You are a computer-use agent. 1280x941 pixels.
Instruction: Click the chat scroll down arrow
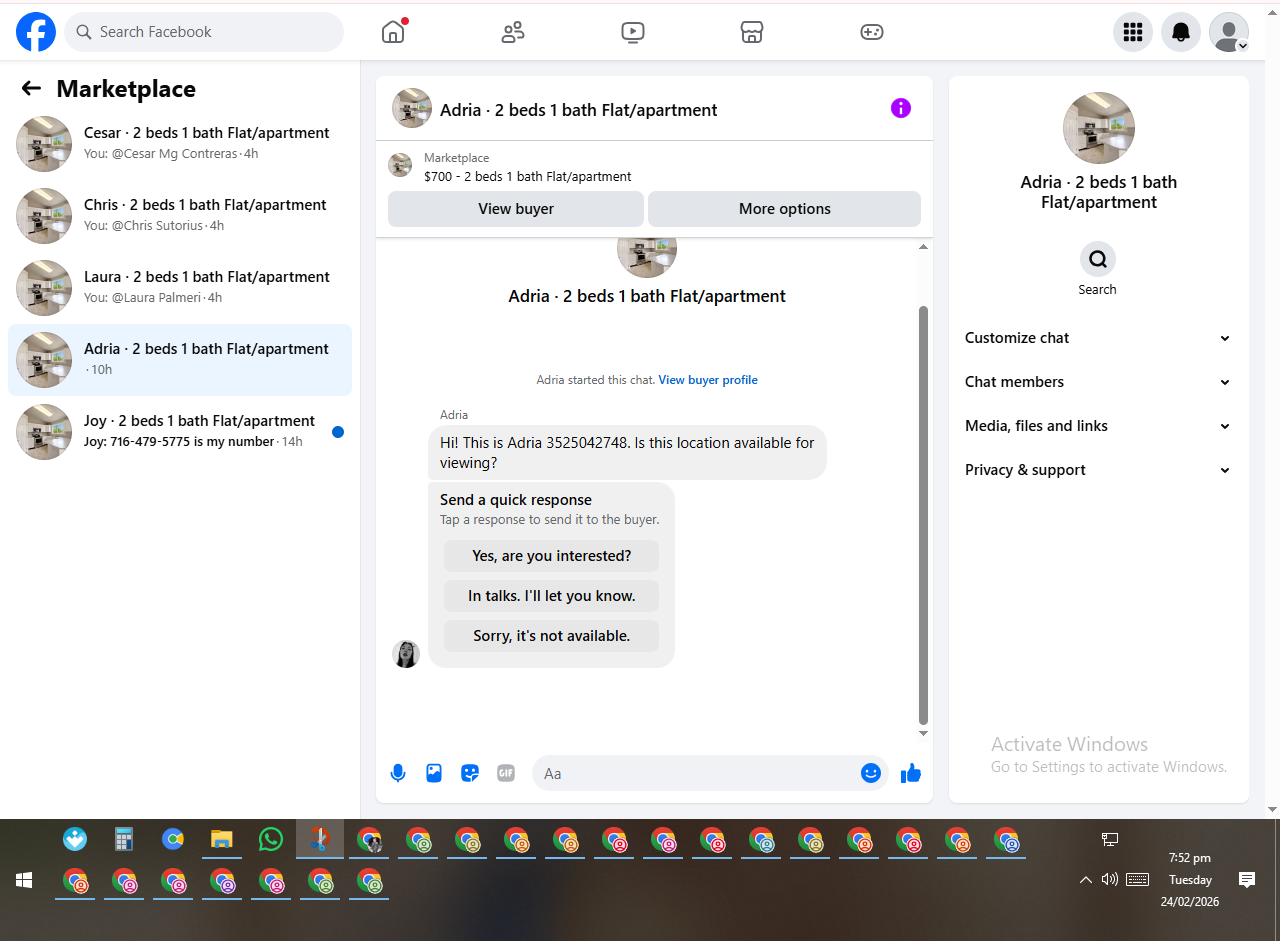point(923,734)
